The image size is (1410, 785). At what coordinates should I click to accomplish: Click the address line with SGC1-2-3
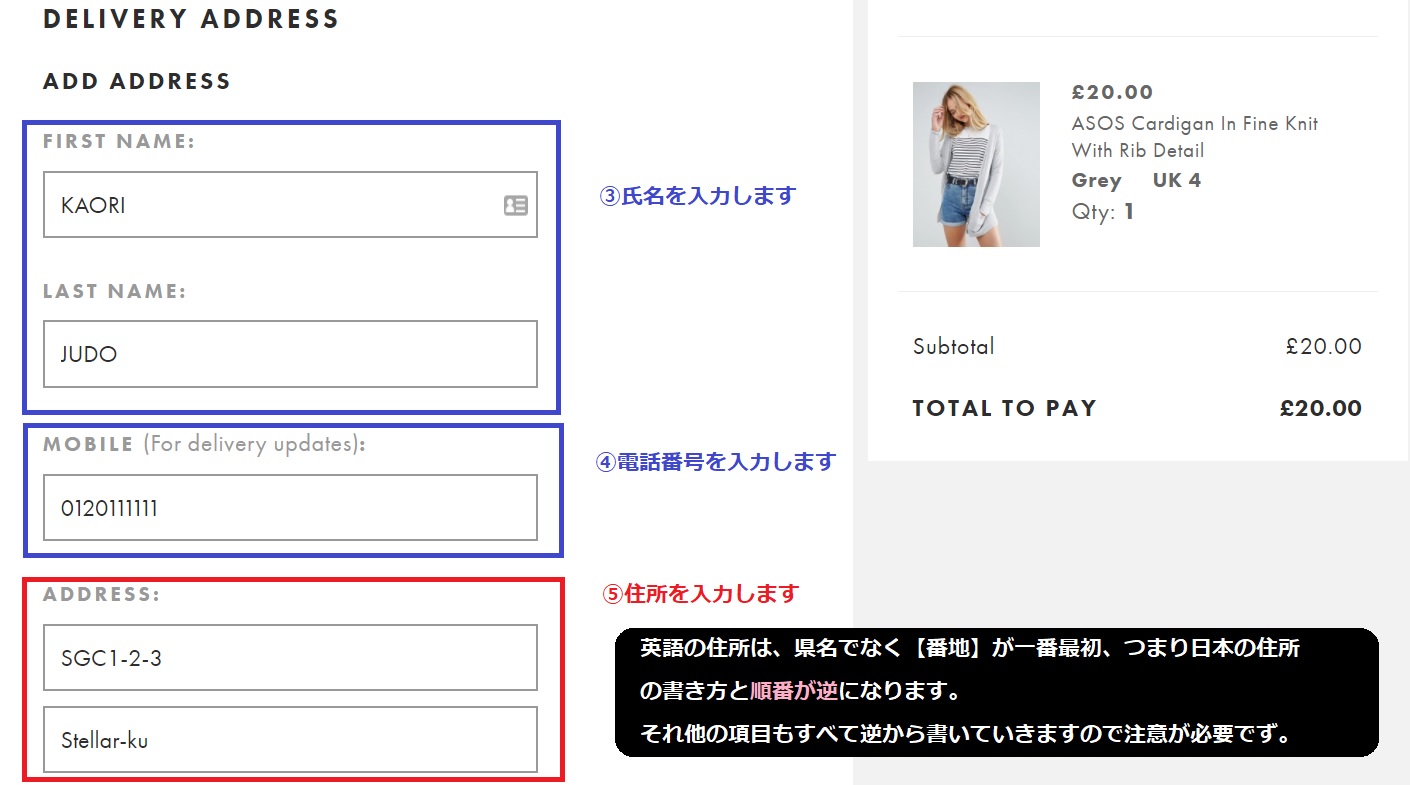tap(290, 658)
